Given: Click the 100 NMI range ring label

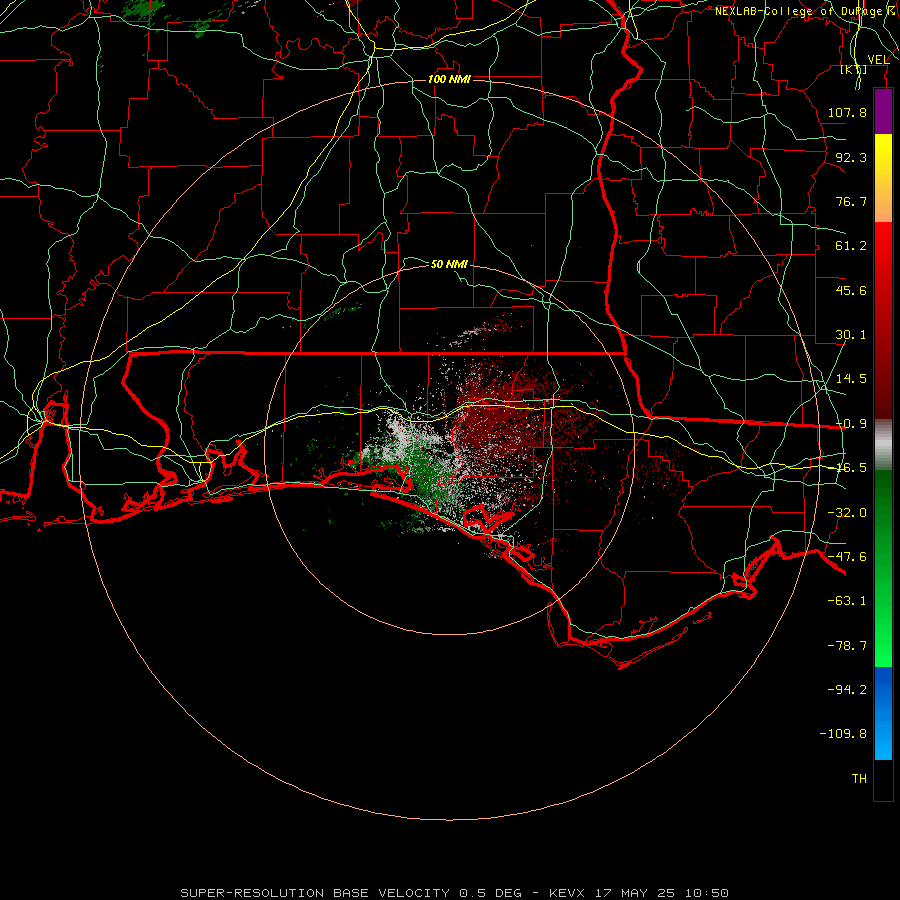Looking at the screenshot, I should (449, 79).
